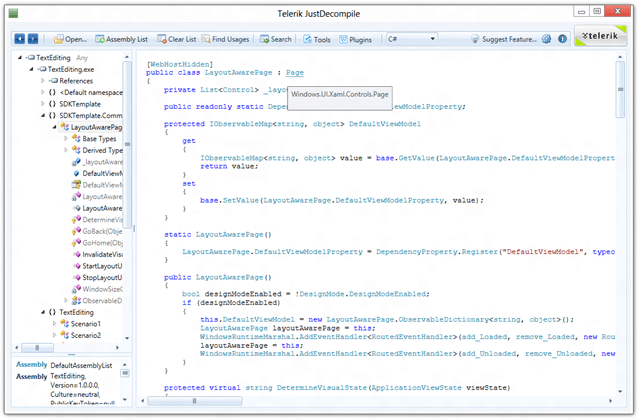Click Find Usages in the toolbar

(229, 39)
